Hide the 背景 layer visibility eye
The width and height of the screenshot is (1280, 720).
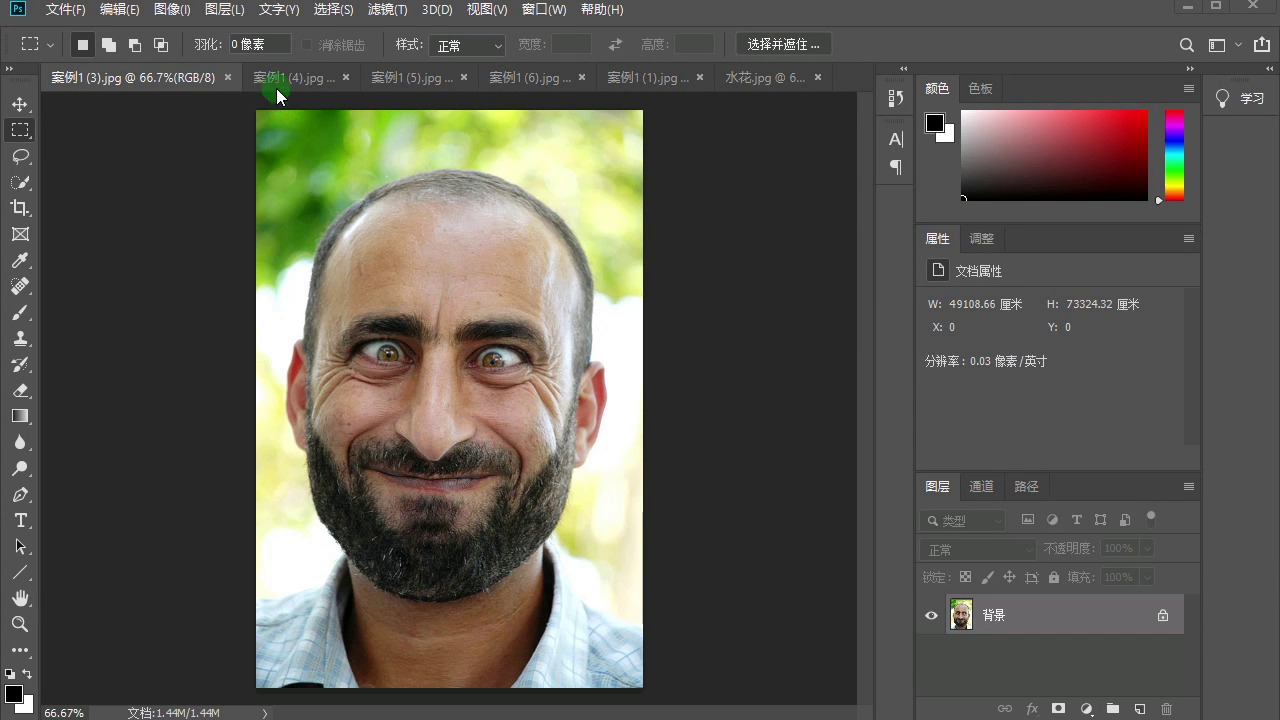point(931,616)
